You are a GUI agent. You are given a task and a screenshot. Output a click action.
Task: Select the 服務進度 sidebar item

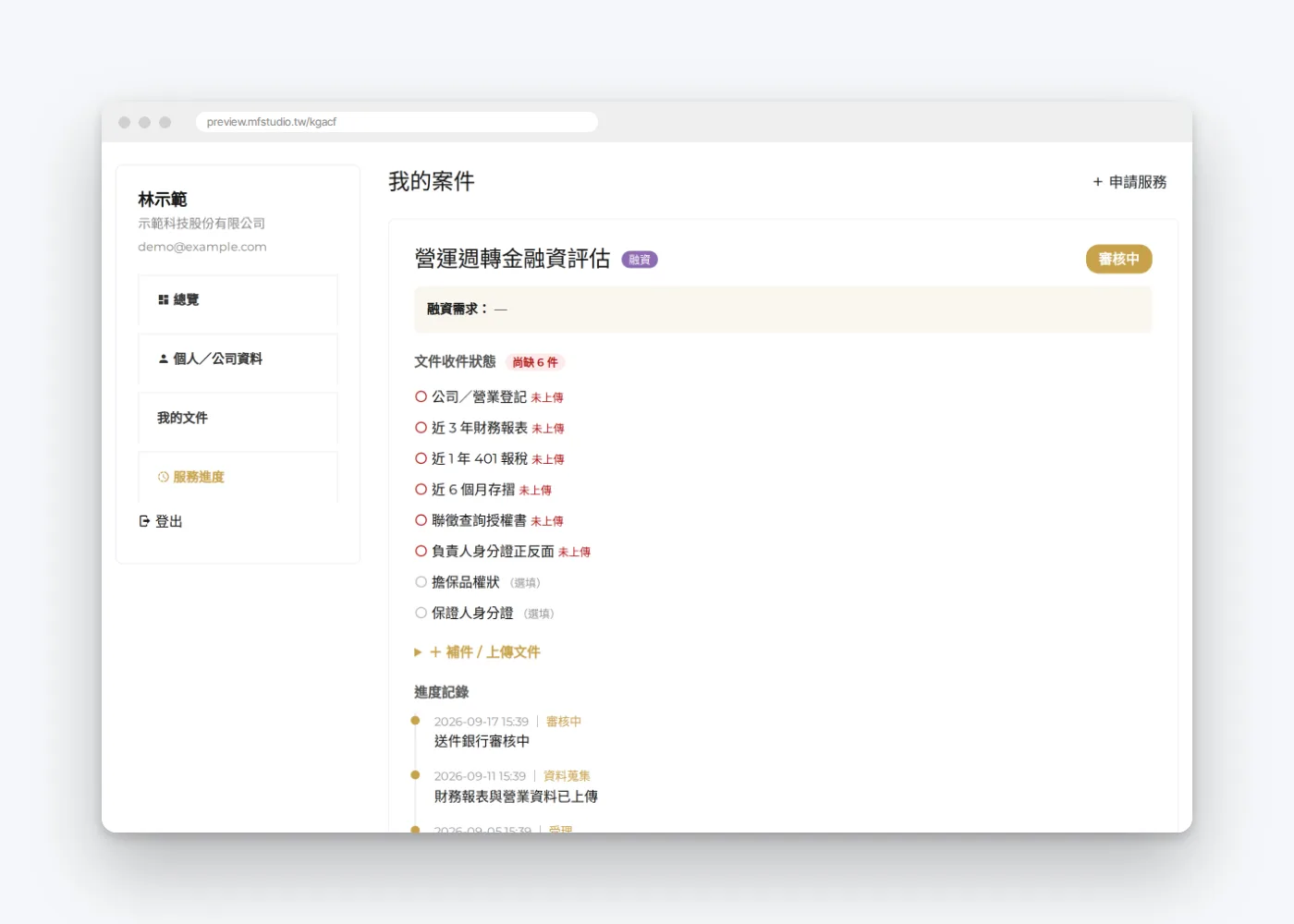point(238,477)
